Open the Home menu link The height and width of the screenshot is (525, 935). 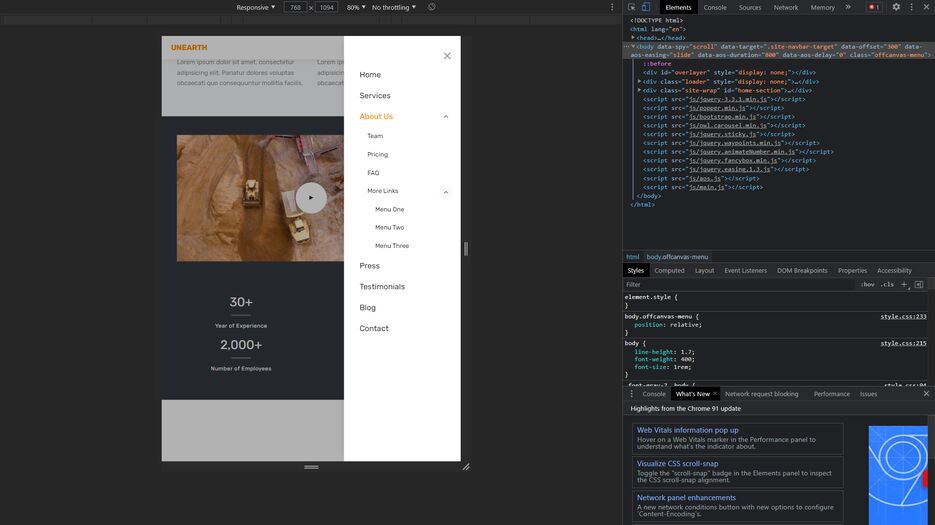click(x=370, y=75)
